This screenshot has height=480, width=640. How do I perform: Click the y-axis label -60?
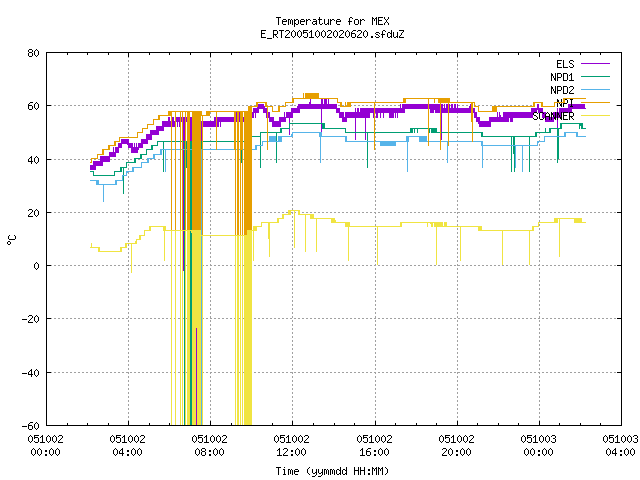pos(30,426)
